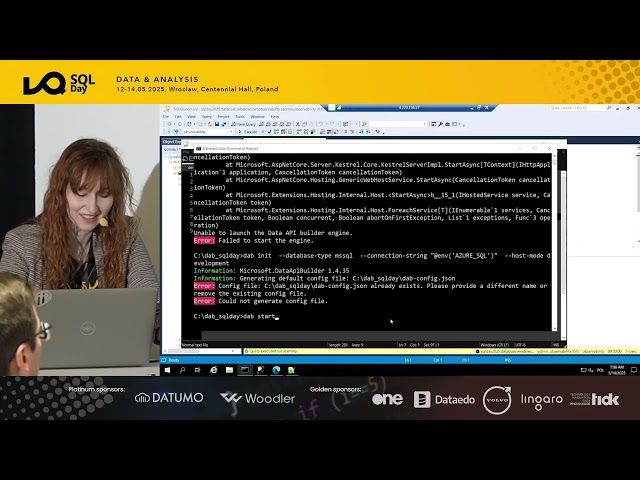Open the find combo box in SSMS toolbar

point(398,124)
